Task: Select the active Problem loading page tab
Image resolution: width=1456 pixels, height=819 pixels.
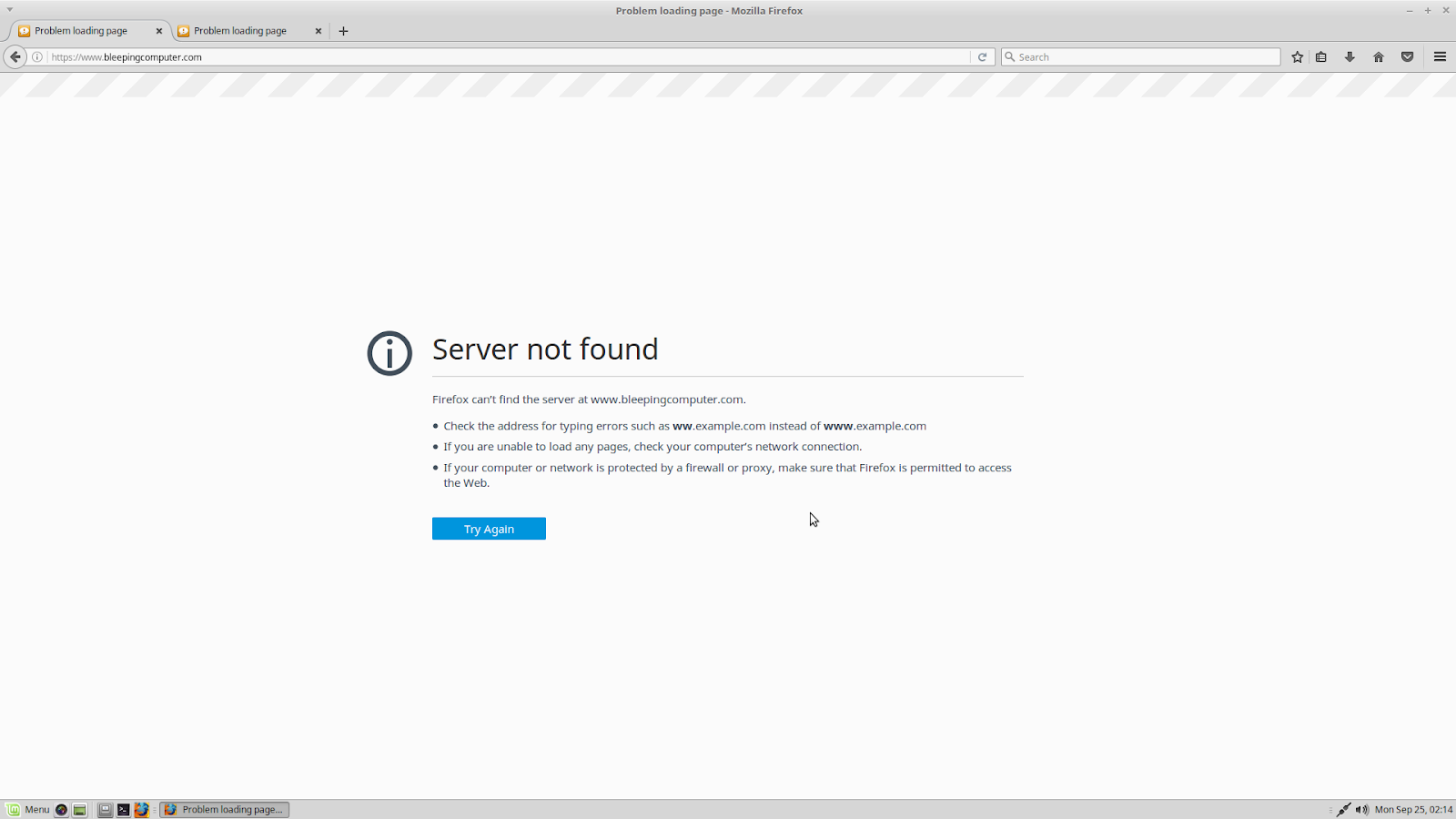Action: pyautogui.click(x=89, y=31)
